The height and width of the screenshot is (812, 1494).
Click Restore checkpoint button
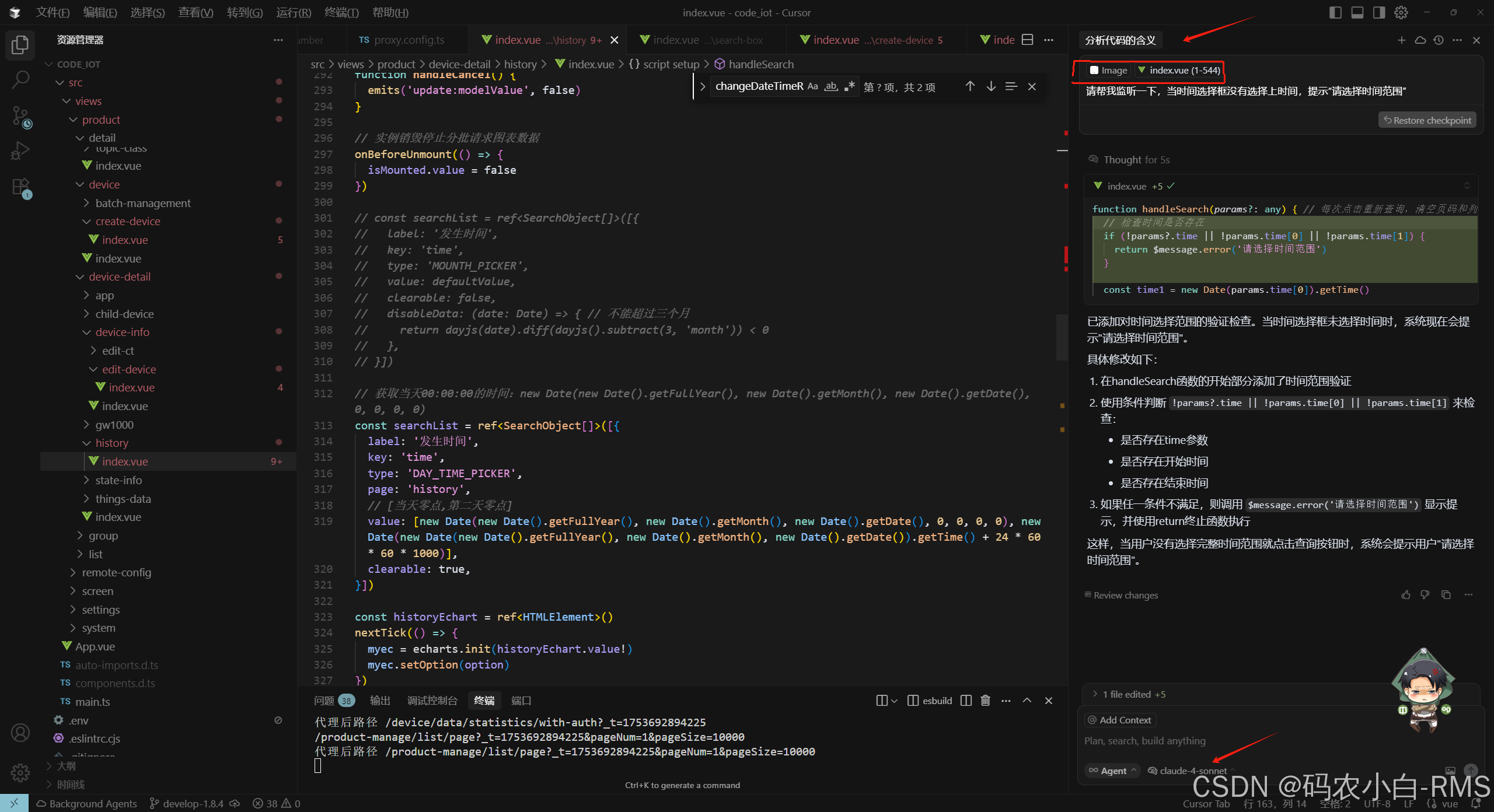click(1427, 120)
